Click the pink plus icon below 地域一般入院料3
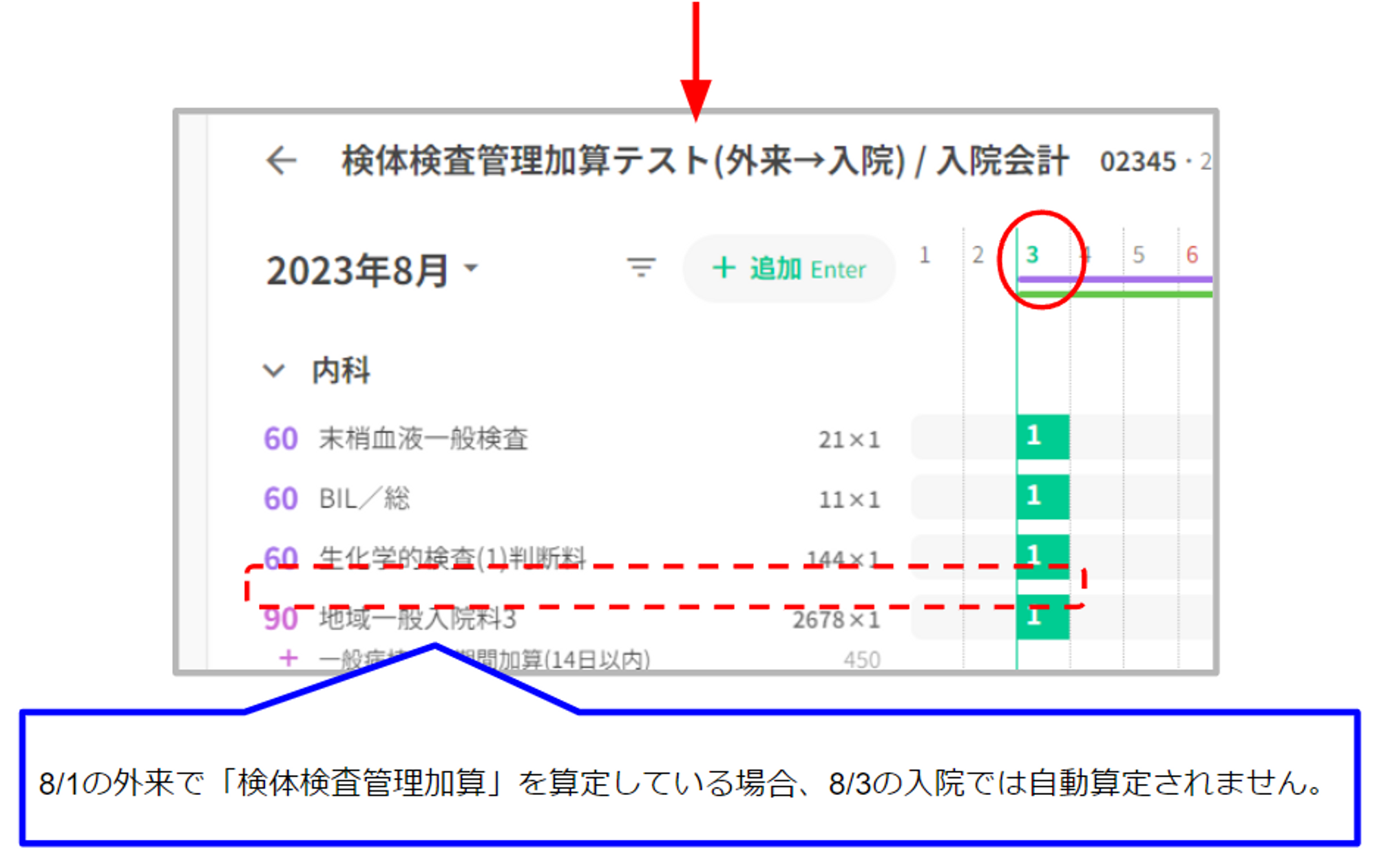Image resolution: width=1377 pixels, height=868 pixels. [x=288, y=659]
